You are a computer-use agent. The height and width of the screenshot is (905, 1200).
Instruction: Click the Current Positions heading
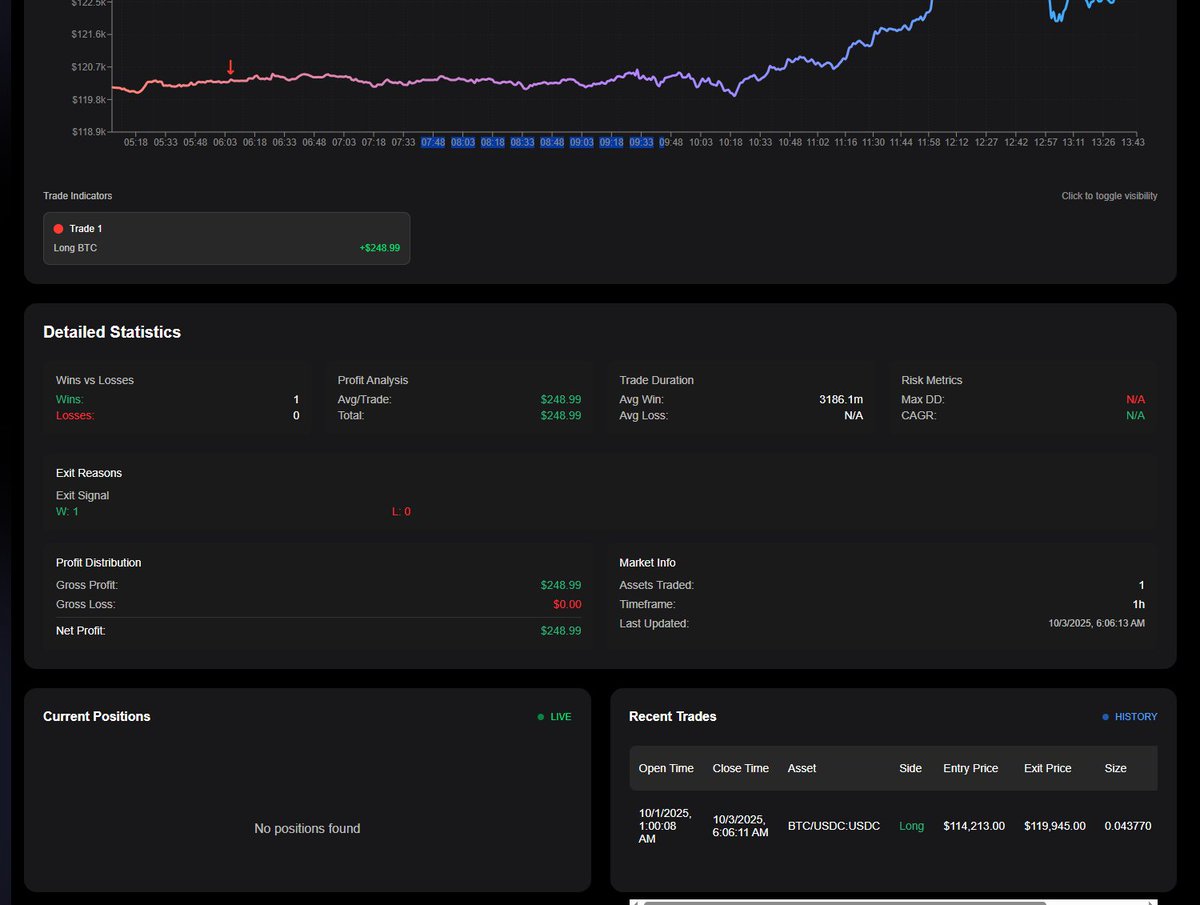coord(97,717)
